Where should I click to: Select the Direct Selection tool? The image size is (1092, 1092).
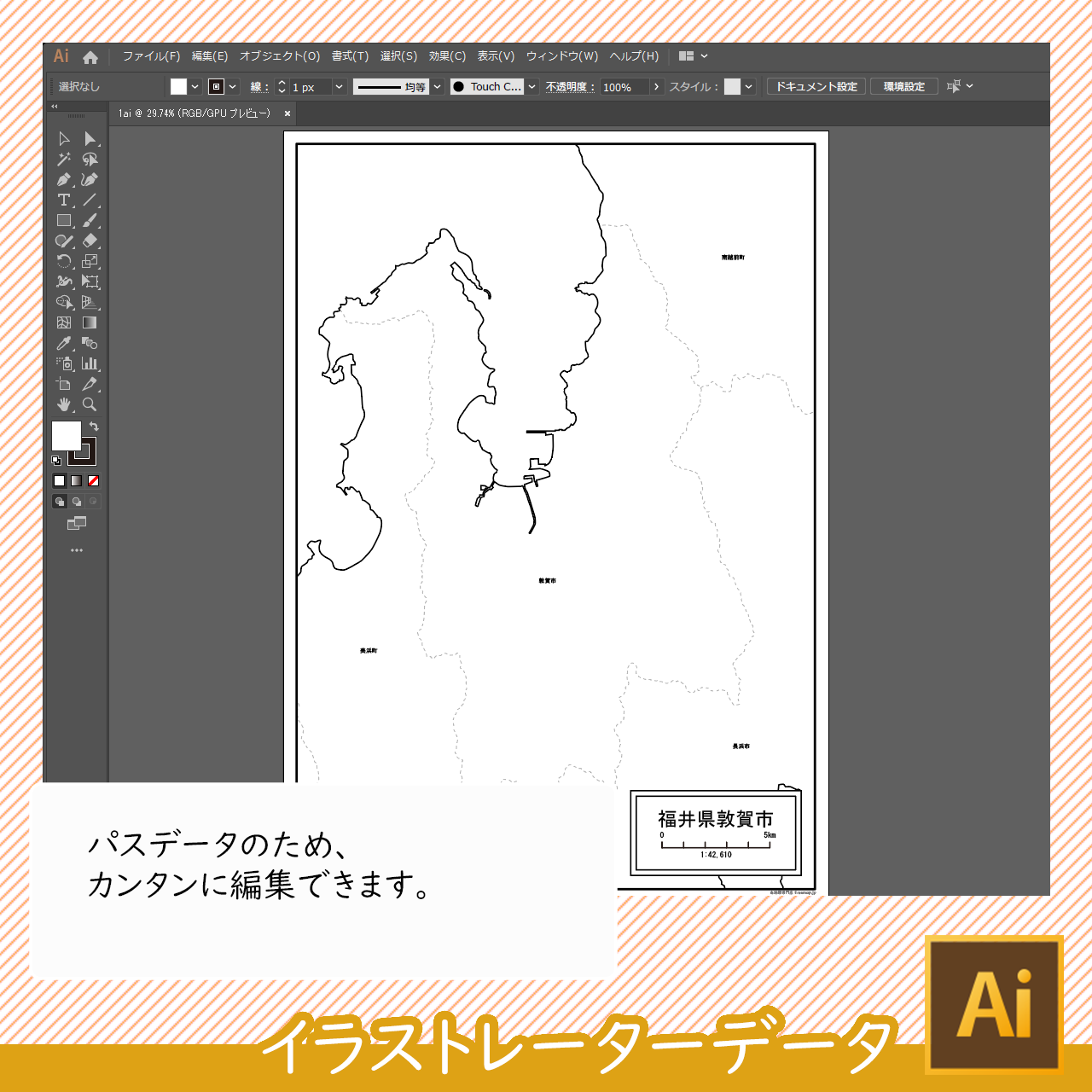point(90,139)
